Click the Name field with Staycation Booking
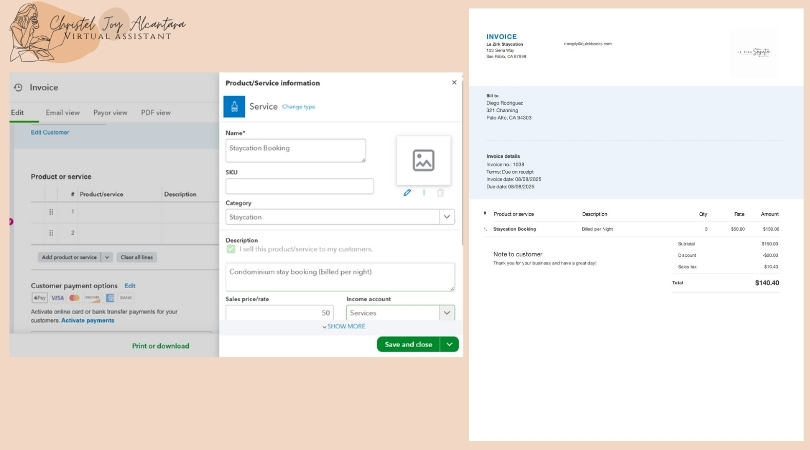This screenshot has width=810, height=450. coord(295,150)
